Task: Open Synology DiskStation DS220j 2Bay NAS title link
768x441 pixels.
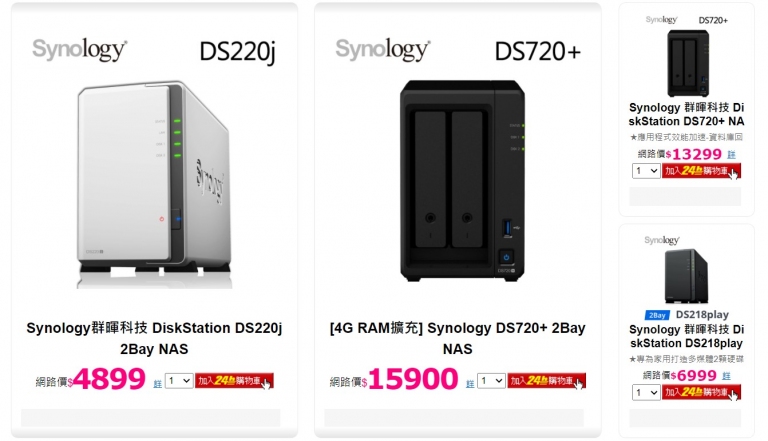Action: [154, 338]
